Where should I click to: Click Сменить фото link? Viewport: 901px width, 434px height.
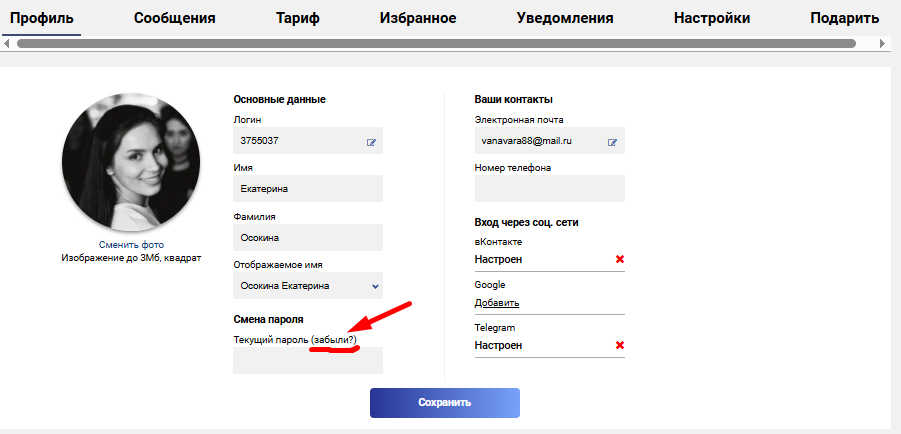[x=132, y=245]
